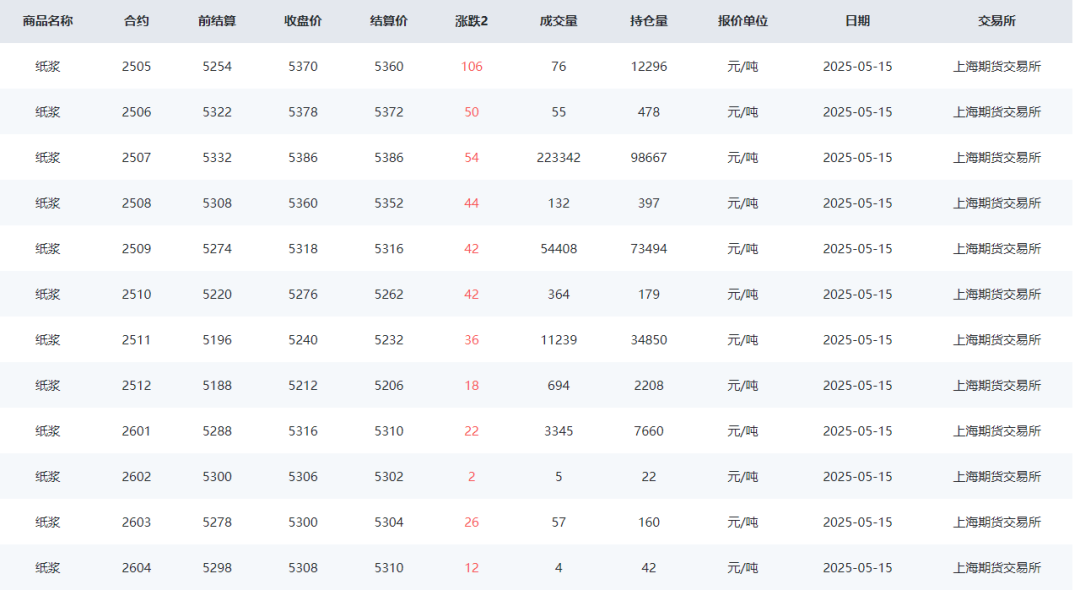Click the 成交量 column header
1080x590 pixels.
tap(559, 21)
